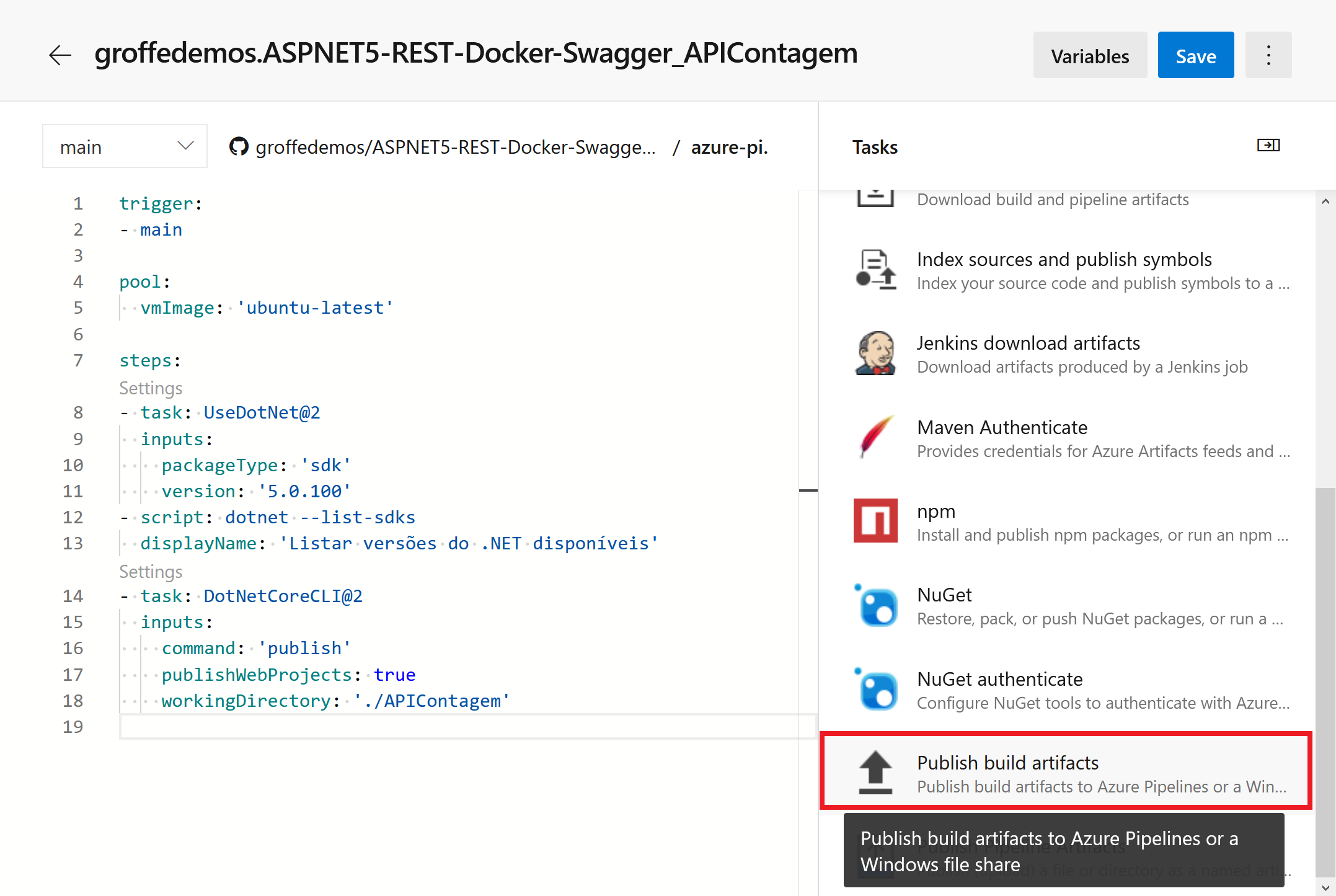This screenshot has width=1336, height=896.
Task: Go back using the back arrow
Action: (60, 55)
